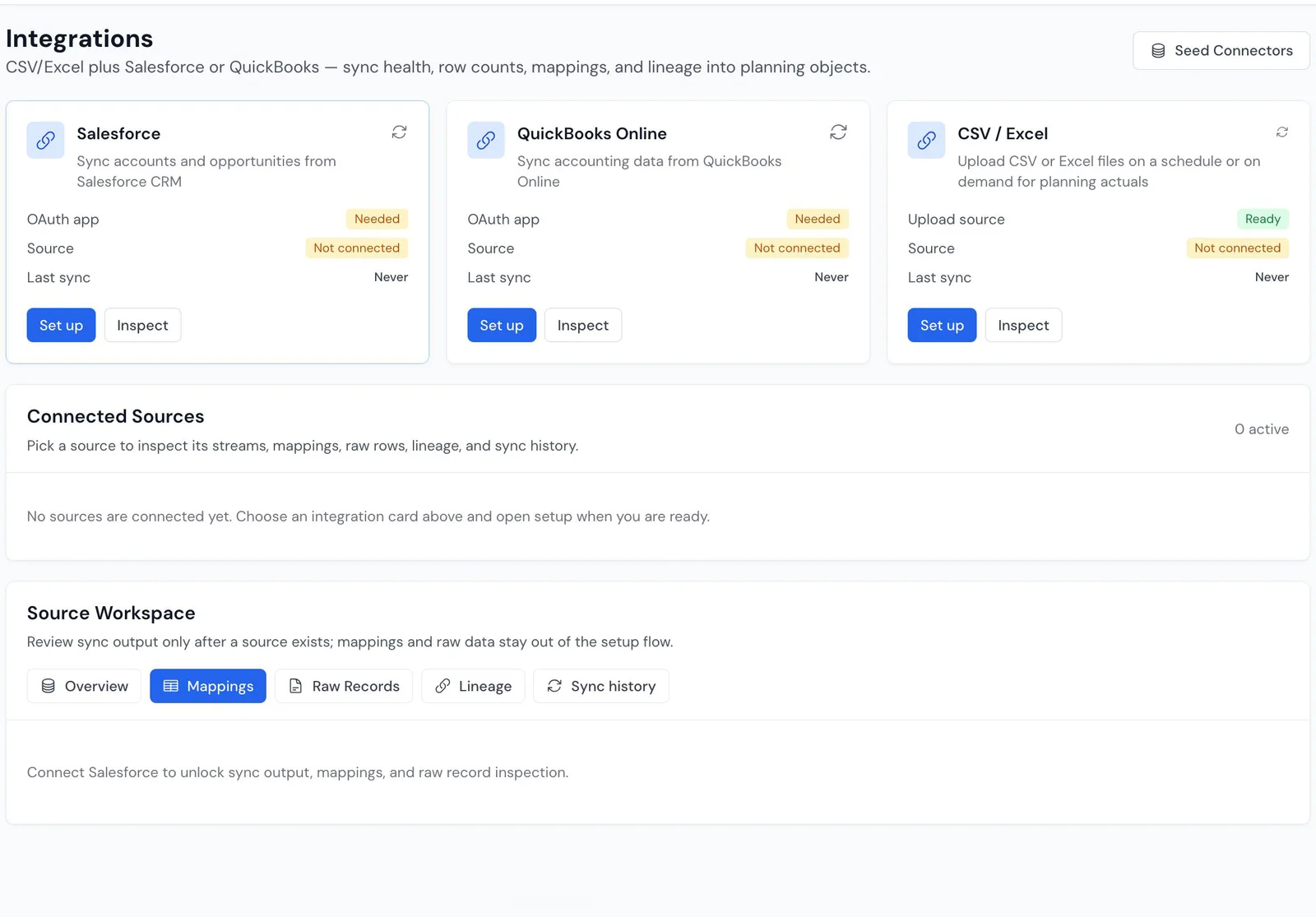Refresh the QuickBooks Online connector

(x=838, y=132)
